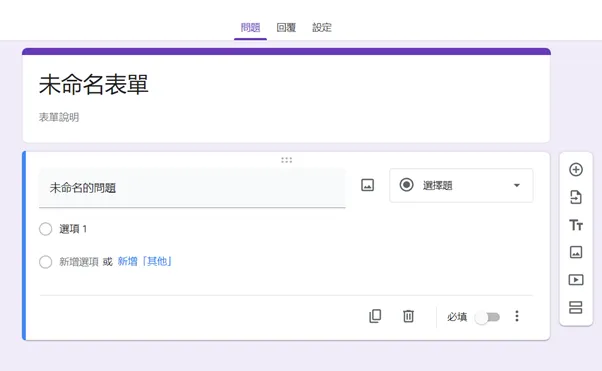Delete the question with trash icon

(408, 316)
